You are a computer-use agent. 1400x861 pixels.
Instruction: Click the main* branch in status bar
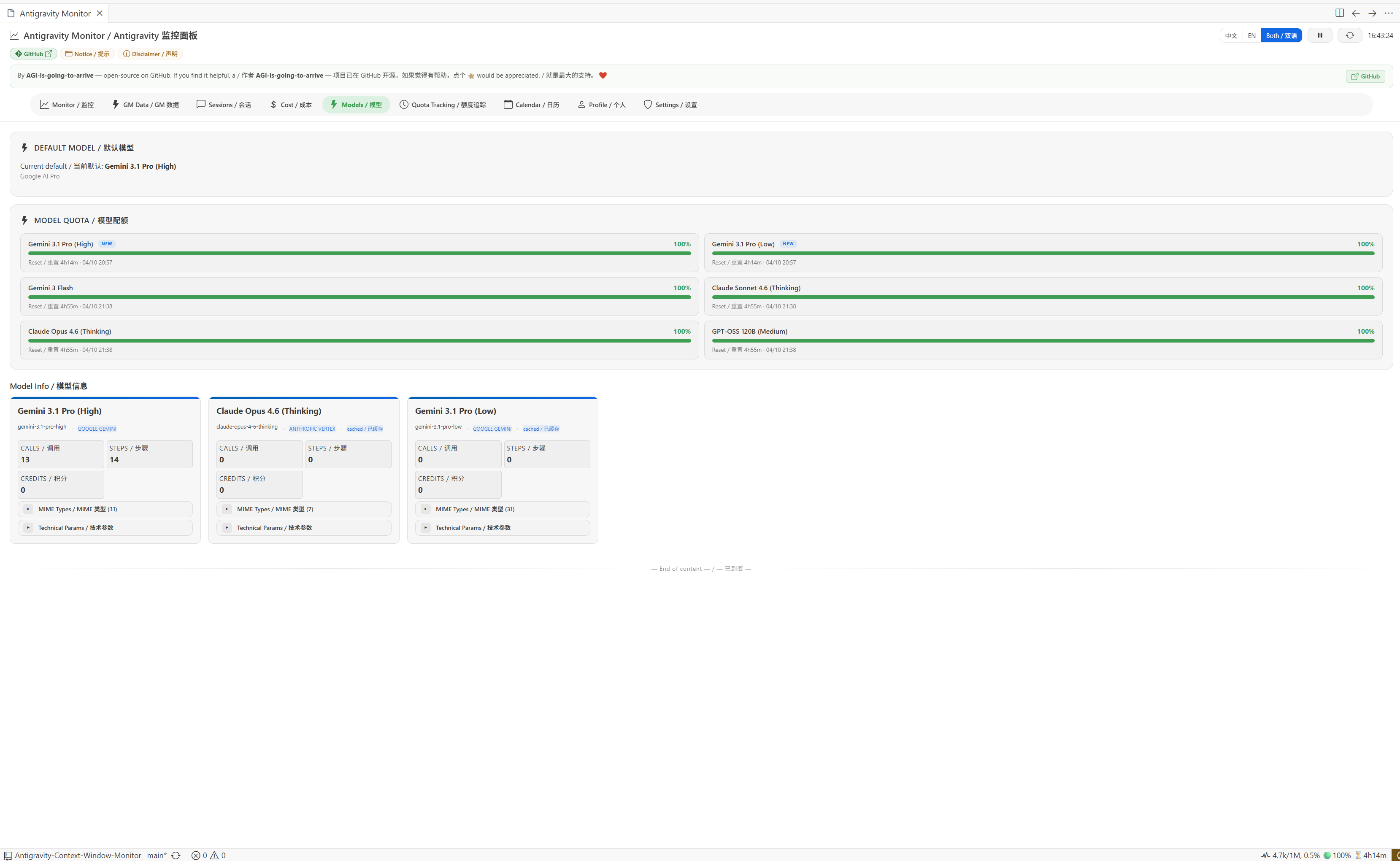pyautogui.click(x=157, y=856)
